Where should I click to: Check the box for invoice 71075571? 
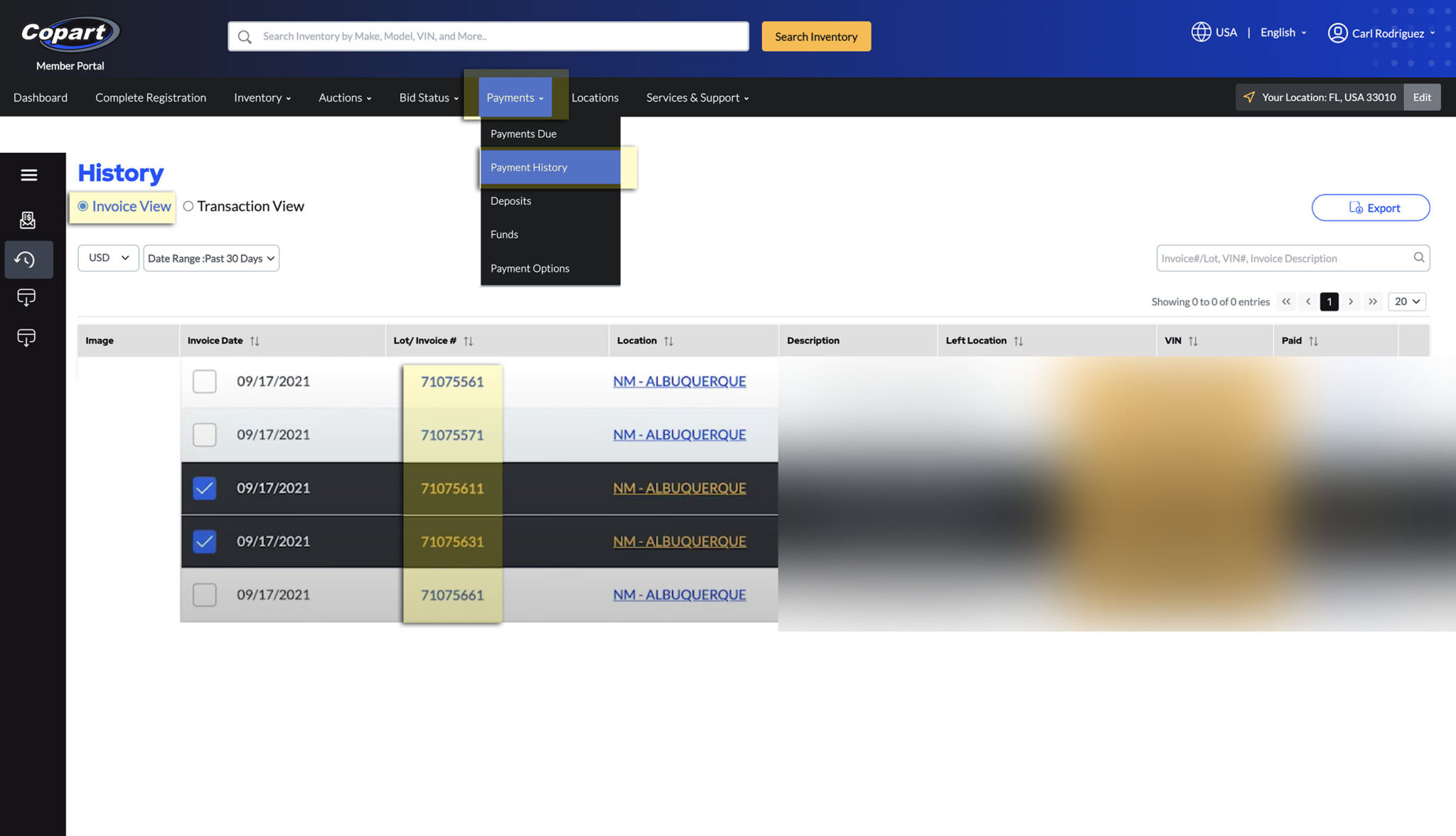(205, 435)
